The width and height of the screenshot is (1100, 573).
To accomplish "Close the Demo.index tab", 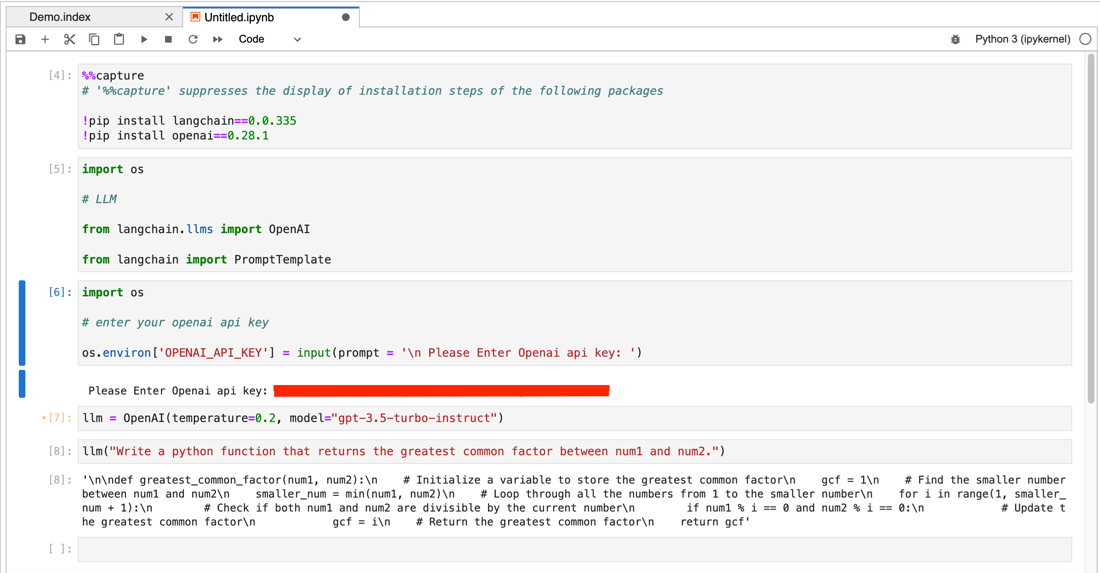I will point(168,17).
